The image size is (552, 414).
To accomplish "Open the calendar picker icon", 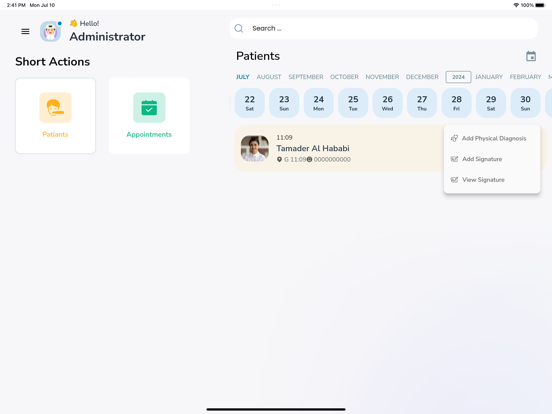I will tap(531, 56).
